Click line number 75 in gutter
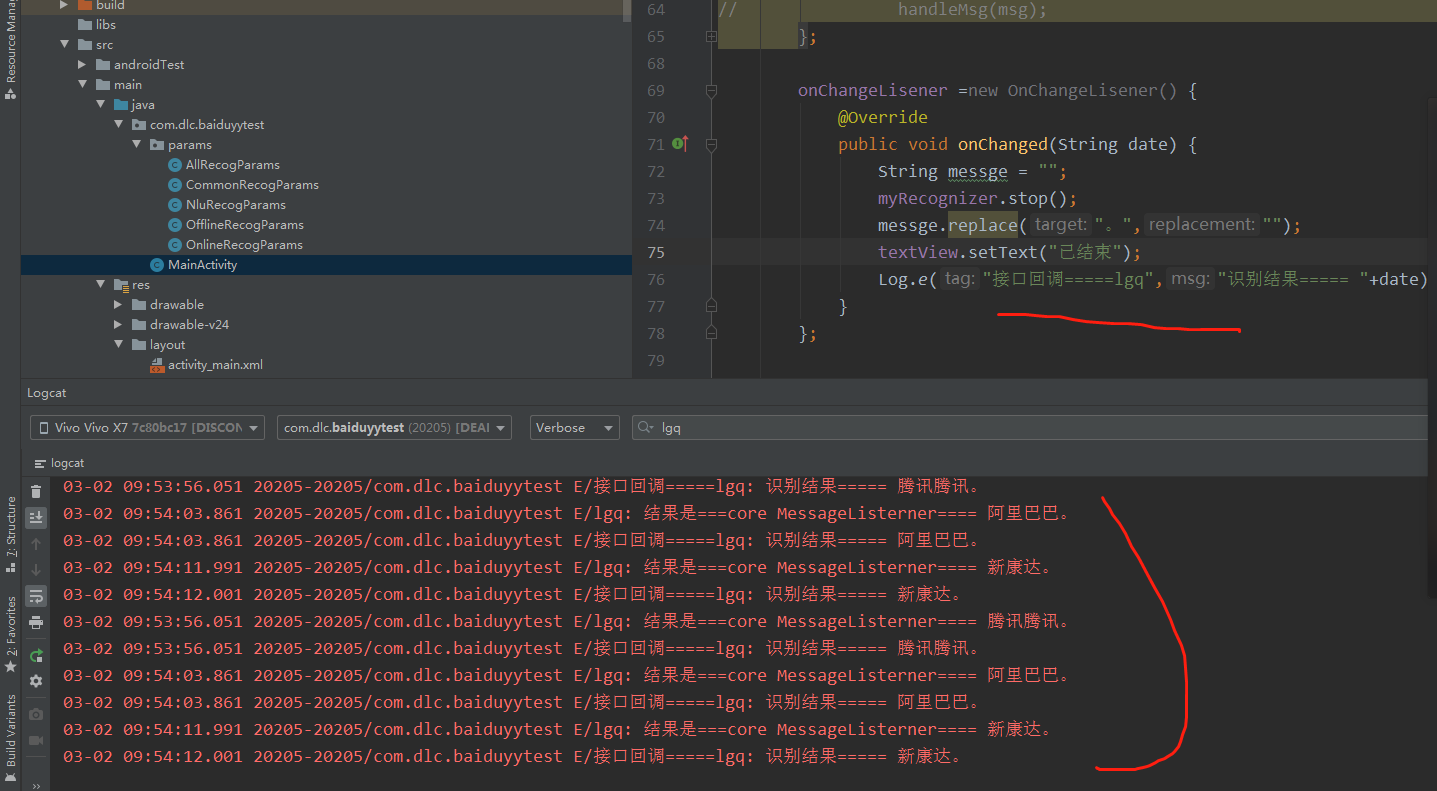1437x791 pixels. [655, 252]
